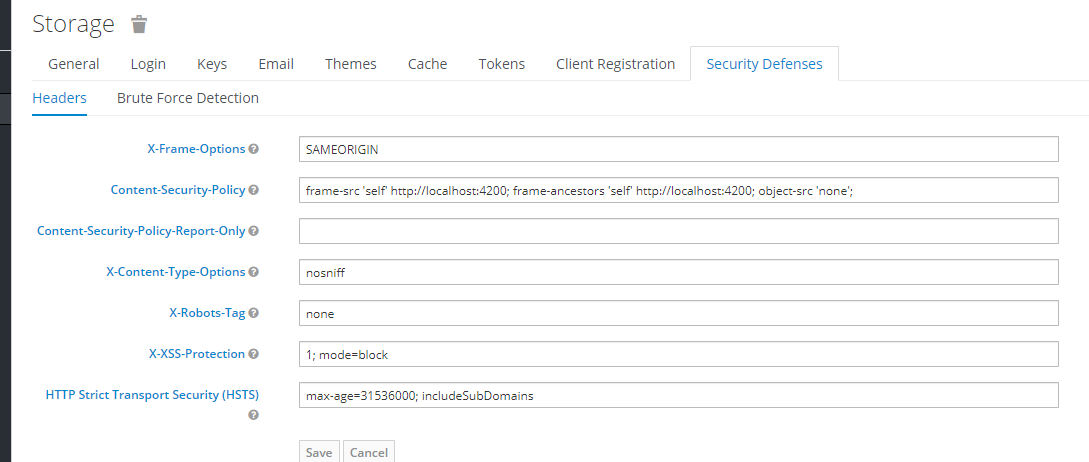Click the Content-Security-Policy help icon
1089x462 pixels.
[x=254, y=190]
